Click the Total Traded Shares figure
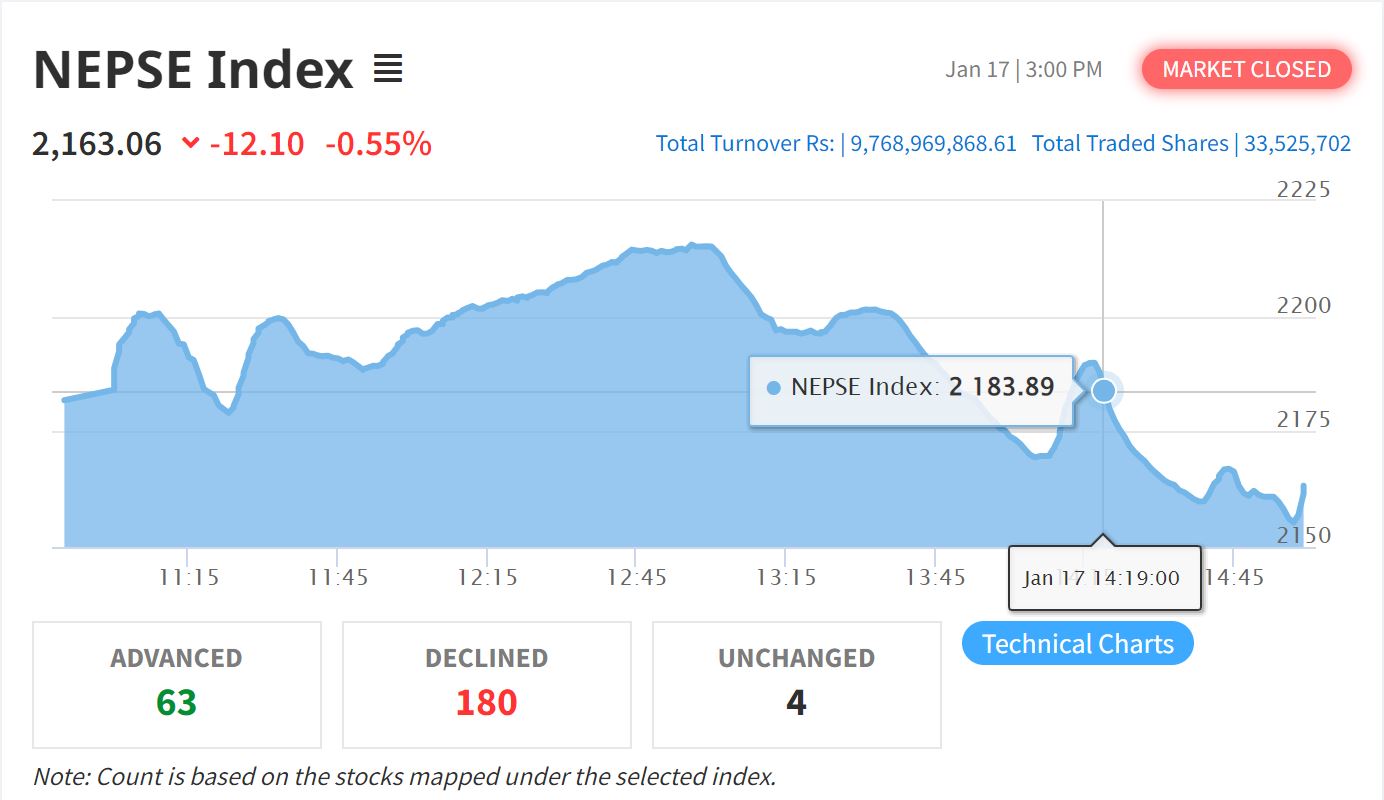 [1298, 144]
